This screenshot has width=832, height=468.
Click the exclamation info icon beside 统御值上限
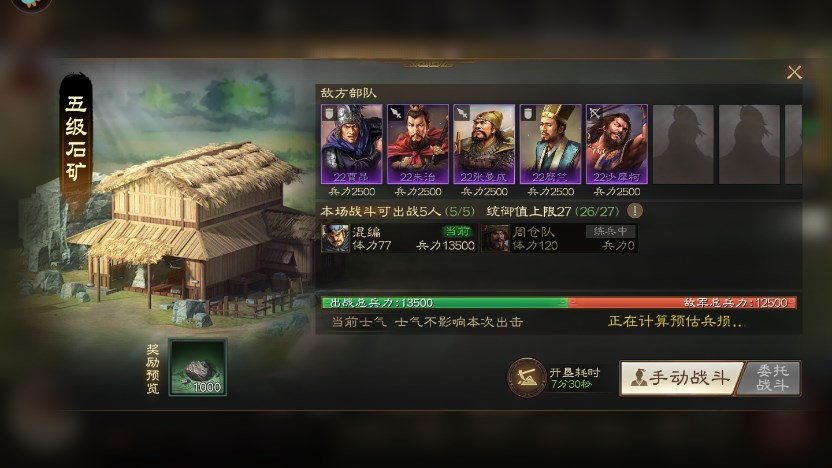pos(635,211)
